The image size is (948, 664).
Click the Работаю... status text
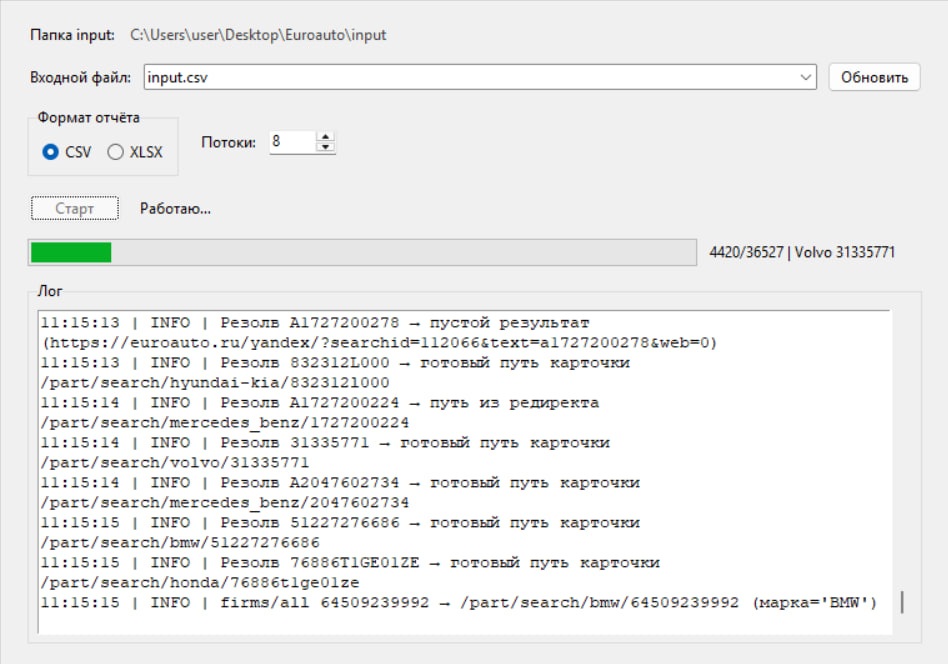[175, 209]
